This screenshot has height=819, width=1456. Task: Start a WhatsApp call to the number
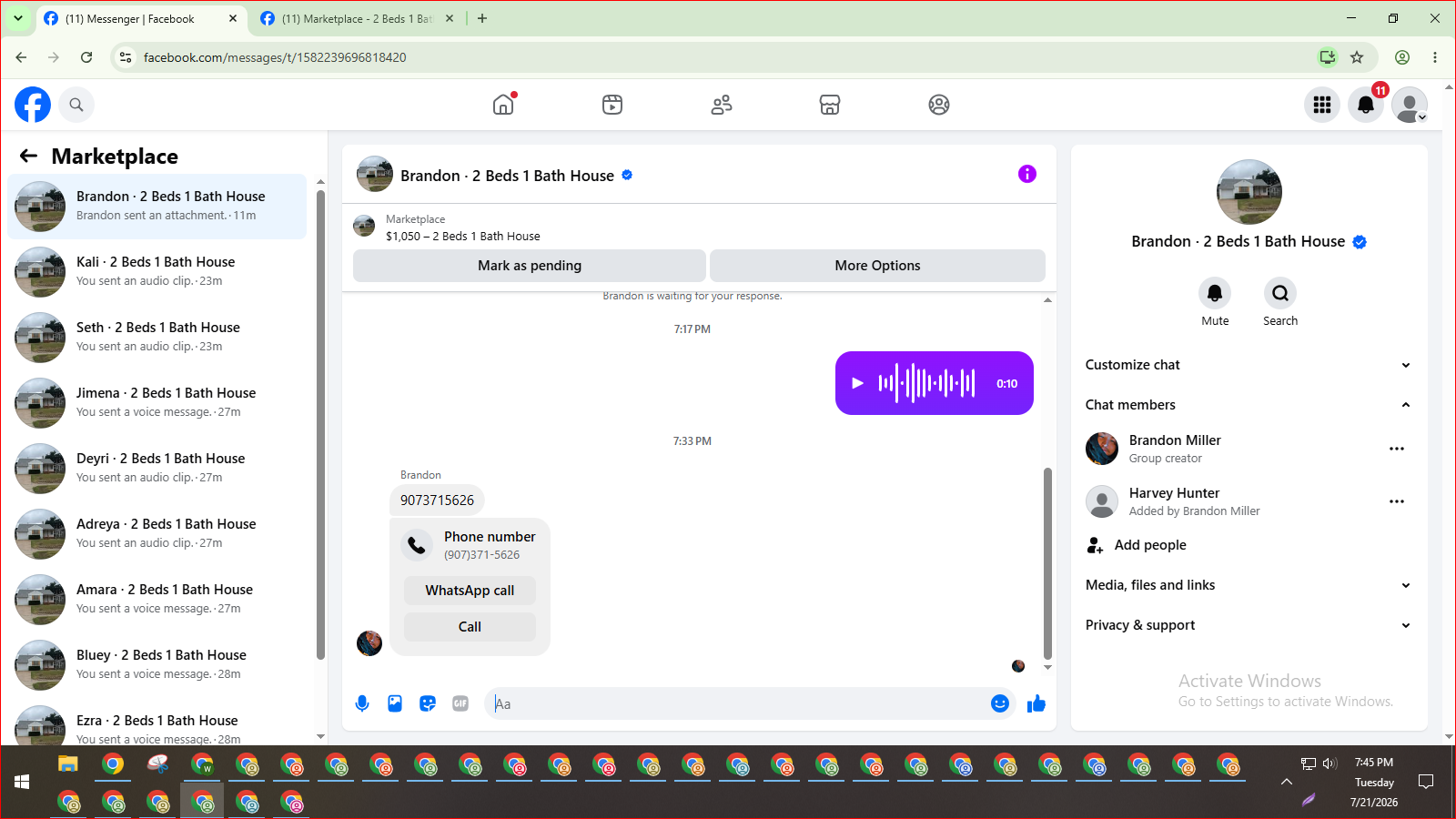[470, 591]
